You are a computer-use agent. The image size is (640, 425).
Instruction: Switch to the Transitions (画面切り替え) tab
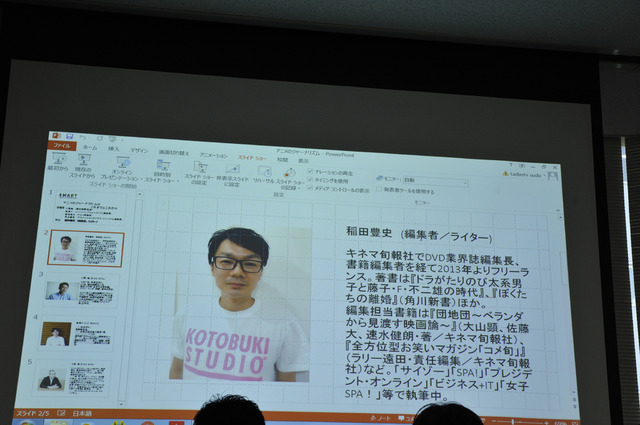click(173, 153)
